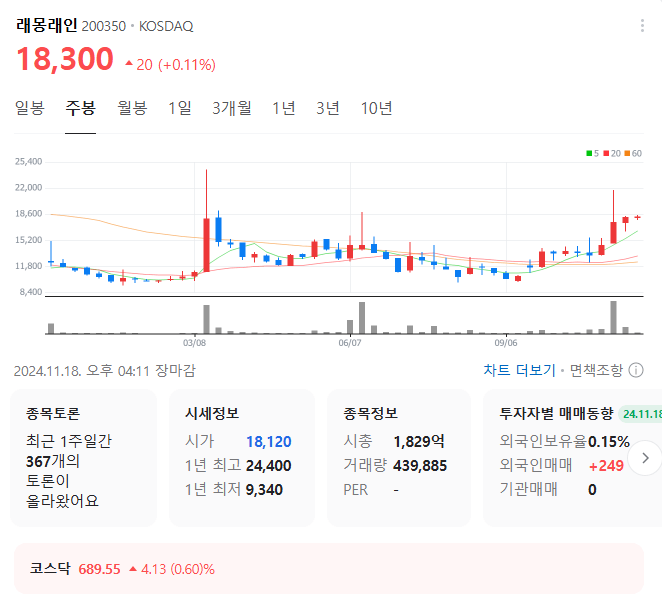
Task: Select the 주봉 weekly chart tab
Action: coord(80,108)
